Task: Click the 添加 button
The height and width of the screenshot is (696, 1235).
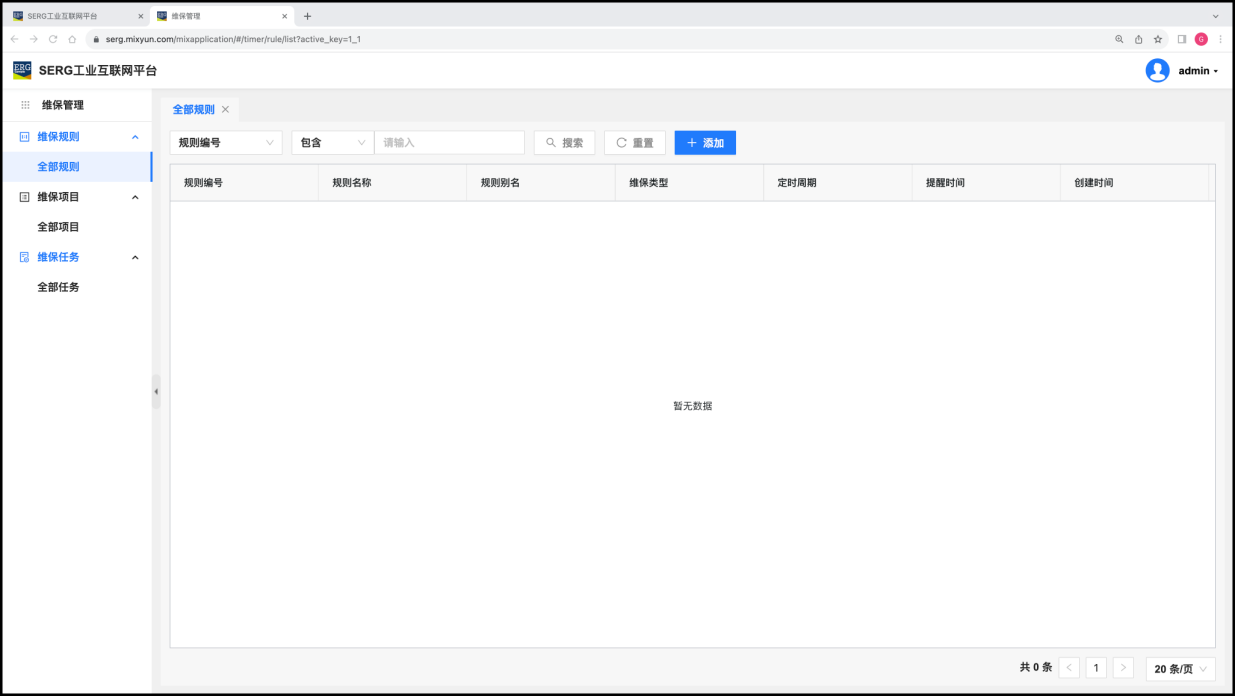Action: [x=705, y=143]
